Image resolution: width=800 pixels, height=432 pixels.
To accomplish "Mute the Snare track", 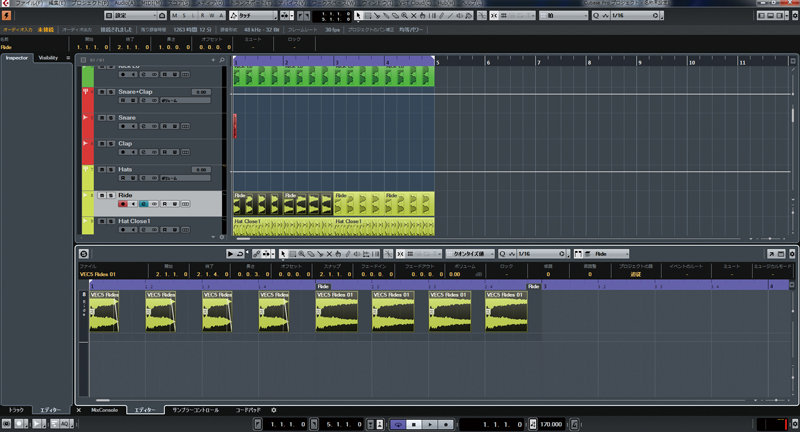I will click(x=101, y=118).
